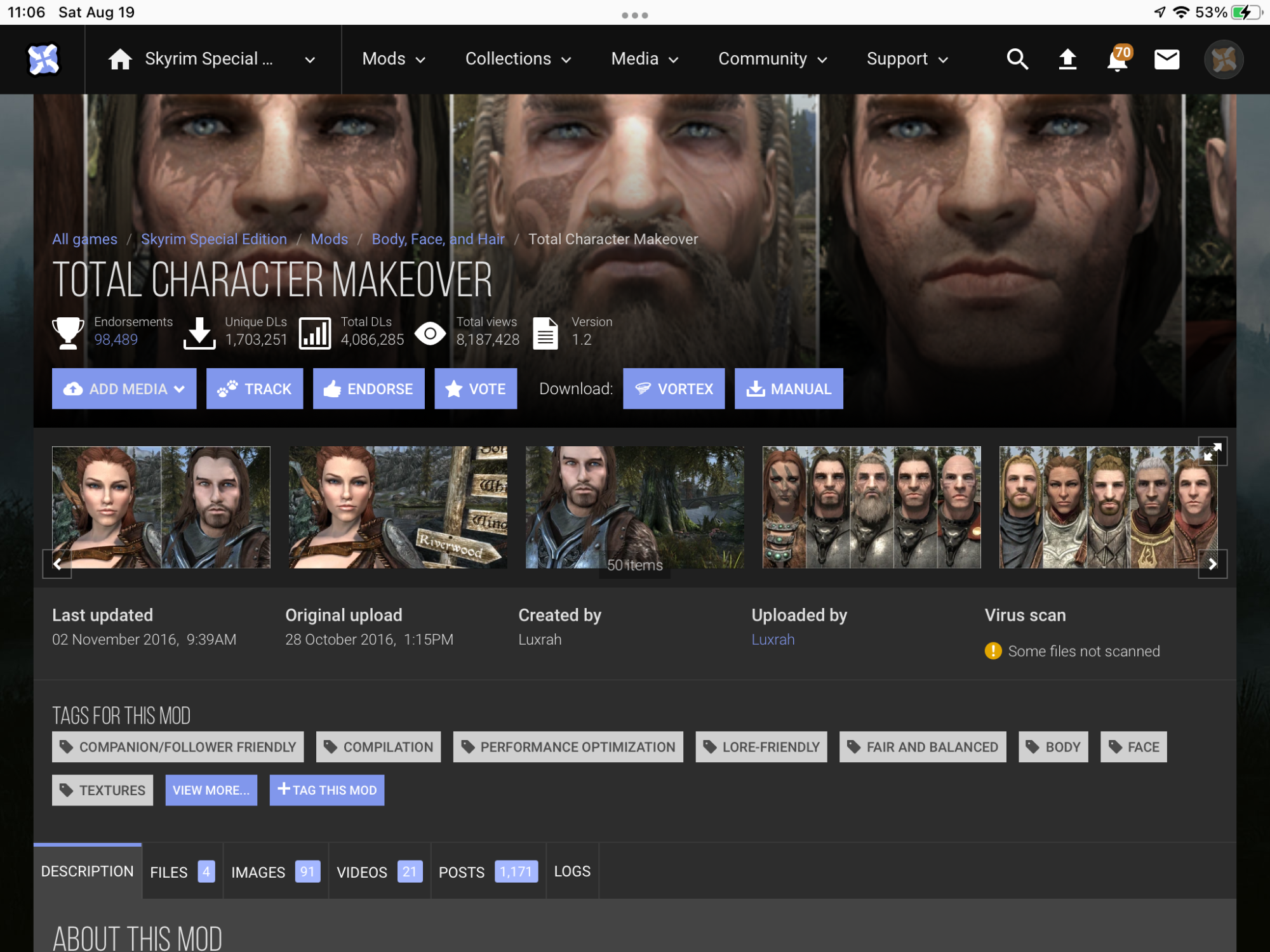This screenshot has width=1270, height=952.
Task: Tap the iPad multitasking three dots
Action: coord(634,15)
